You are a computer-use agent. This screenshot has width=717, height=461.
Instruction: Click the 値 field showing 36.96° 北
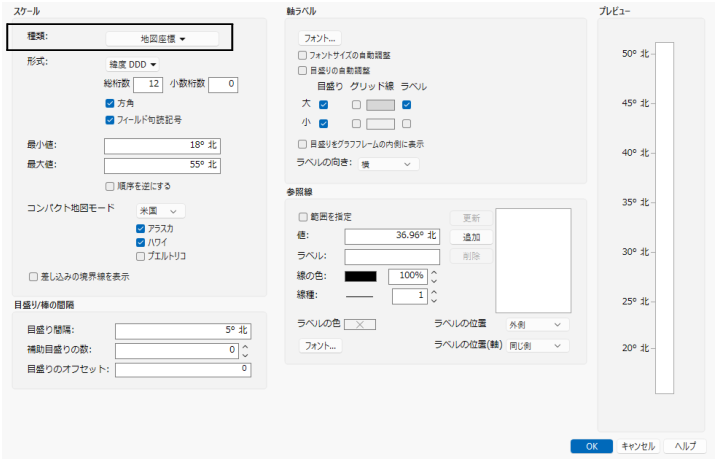[x=392, y=236]
